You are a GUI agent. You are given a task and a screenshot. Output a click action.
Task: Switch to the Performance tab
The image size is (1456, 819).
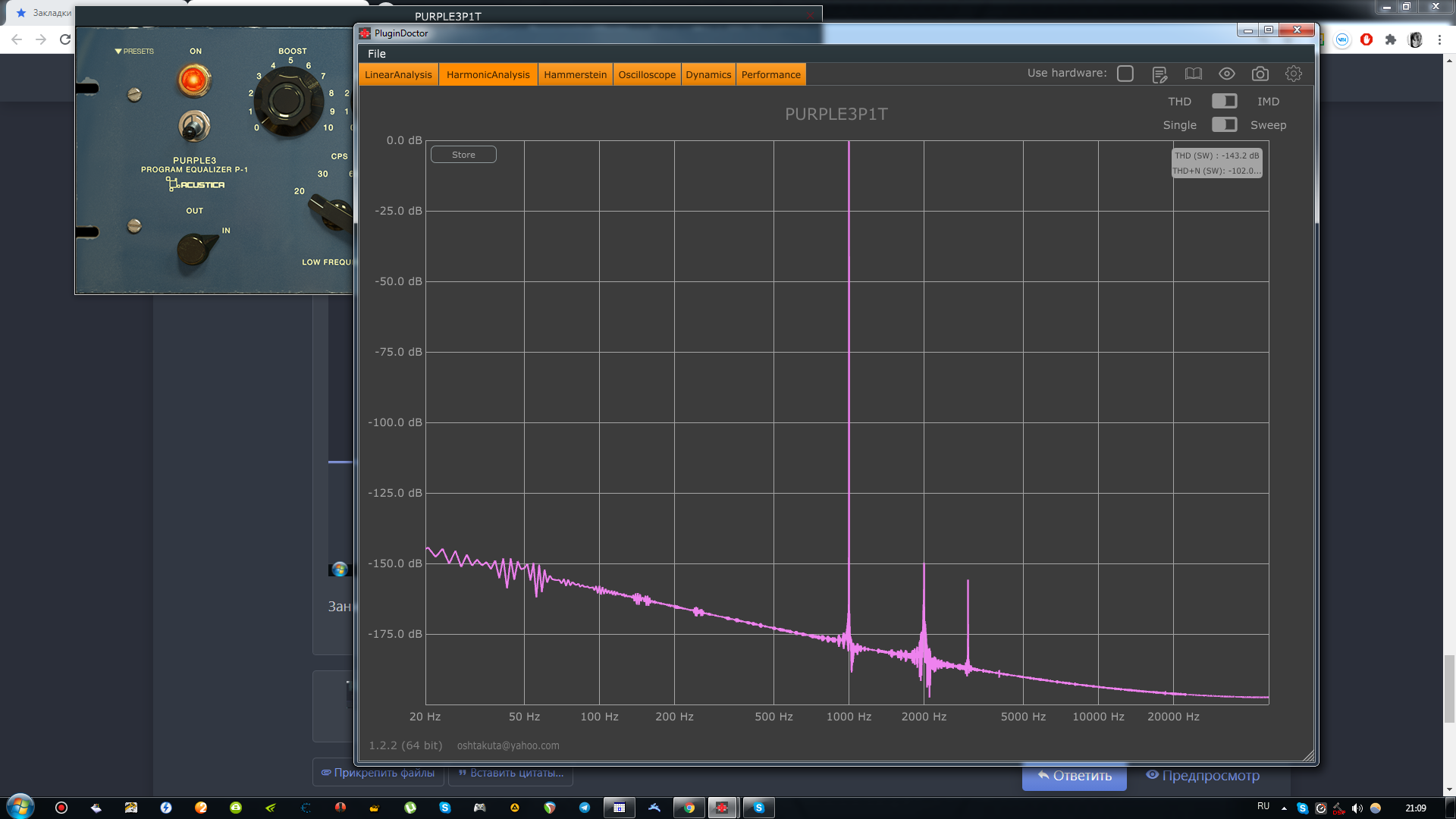[x=770, y=74]
